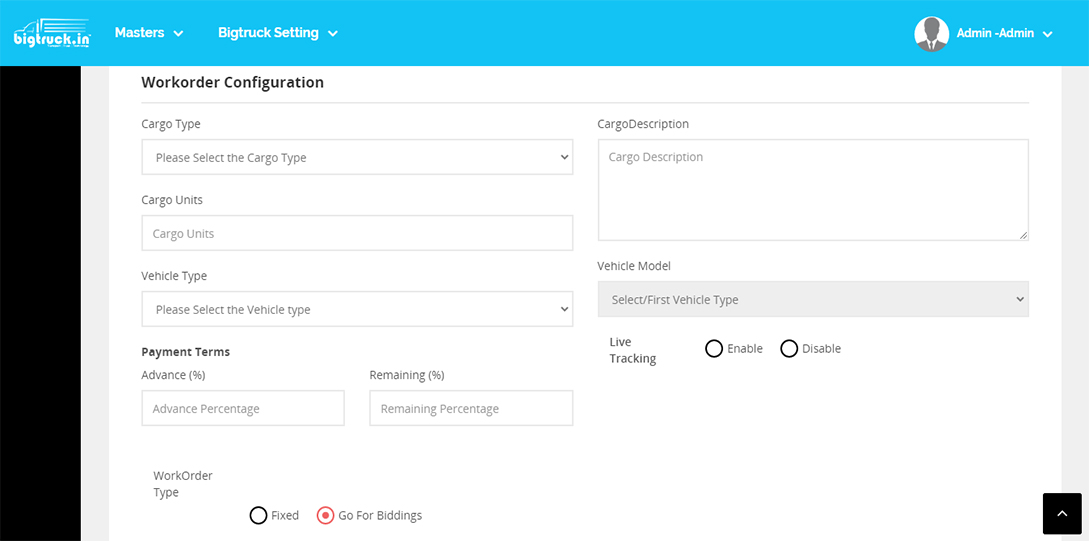Select the Go For Biddings option
1089x541 pixels.
coord(325,515)
